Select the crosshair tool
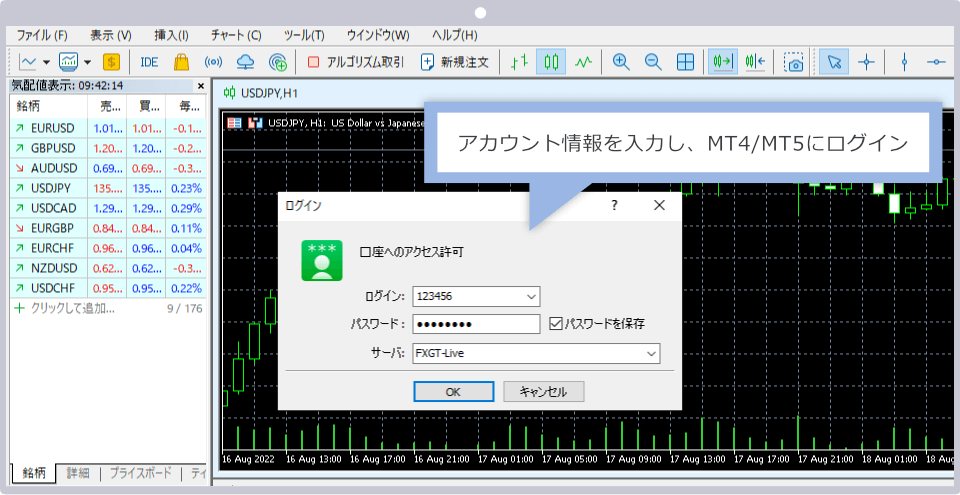 pos(866,62)
